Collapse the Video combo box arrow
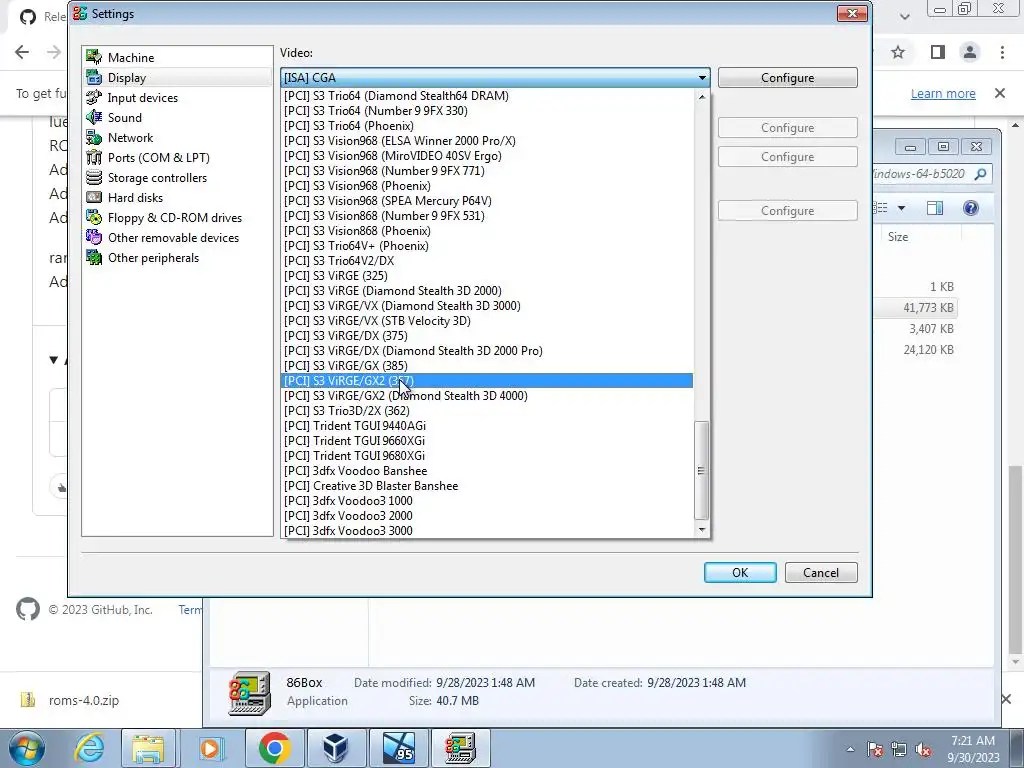This screenshot has height=768, width=1024. coord(702,78)
